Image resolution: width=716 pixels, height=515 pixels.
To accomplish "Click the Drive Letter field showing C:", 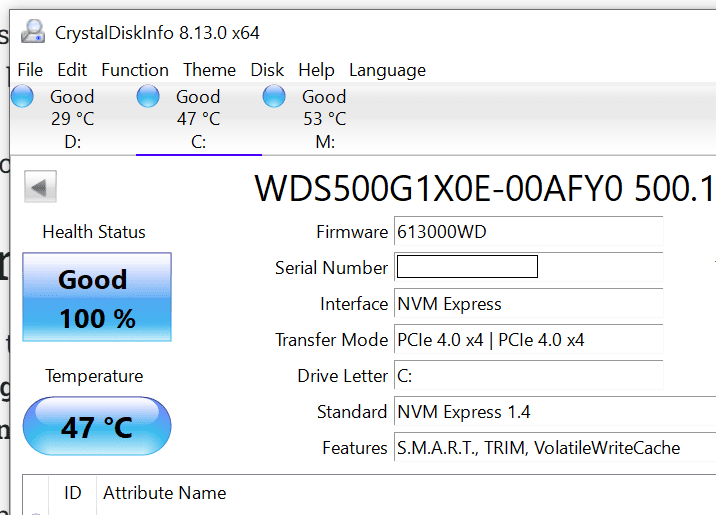I will coord(529,375).
